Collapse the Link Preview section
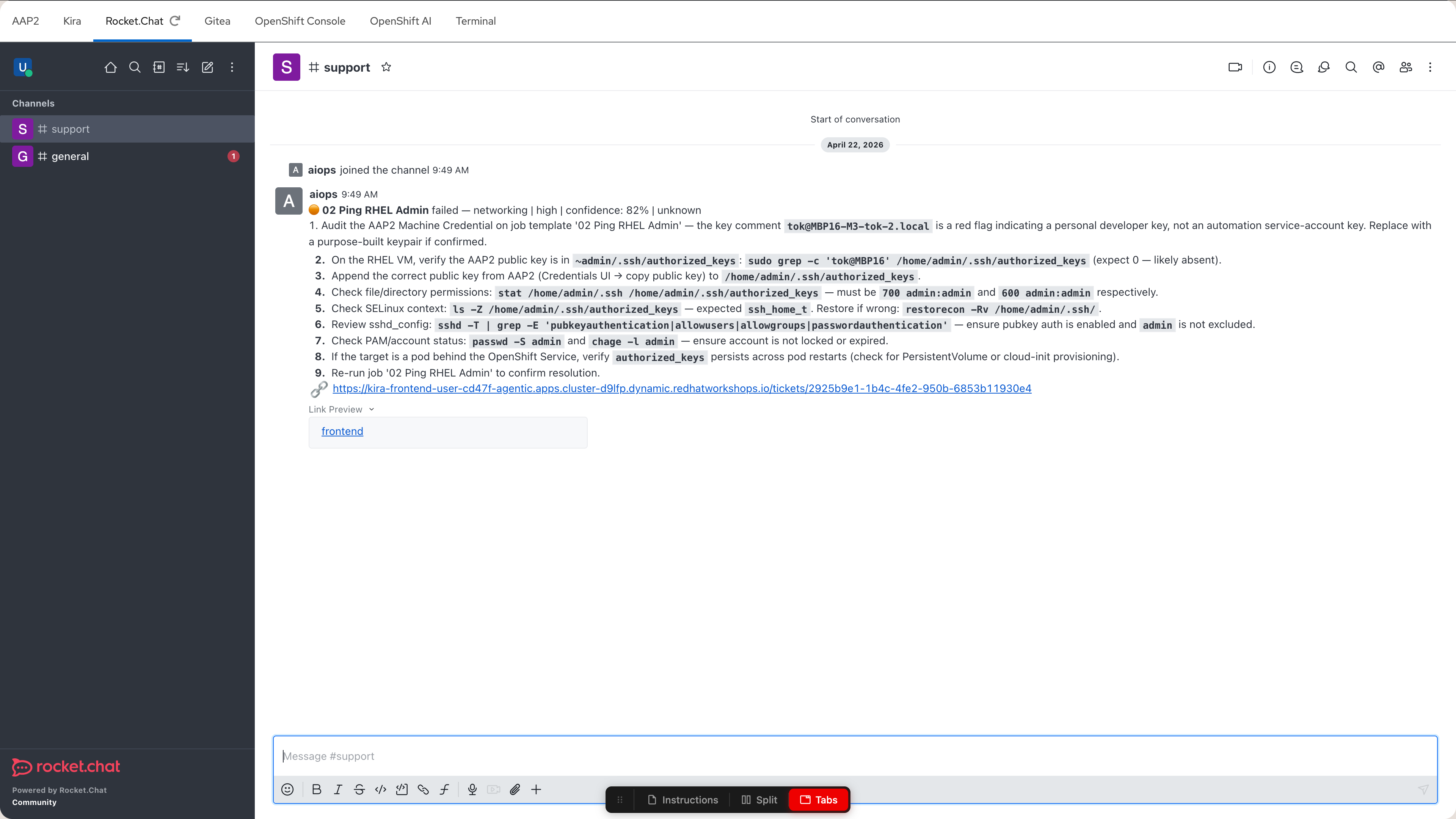The image size is (1456, 819). [341, 409]
